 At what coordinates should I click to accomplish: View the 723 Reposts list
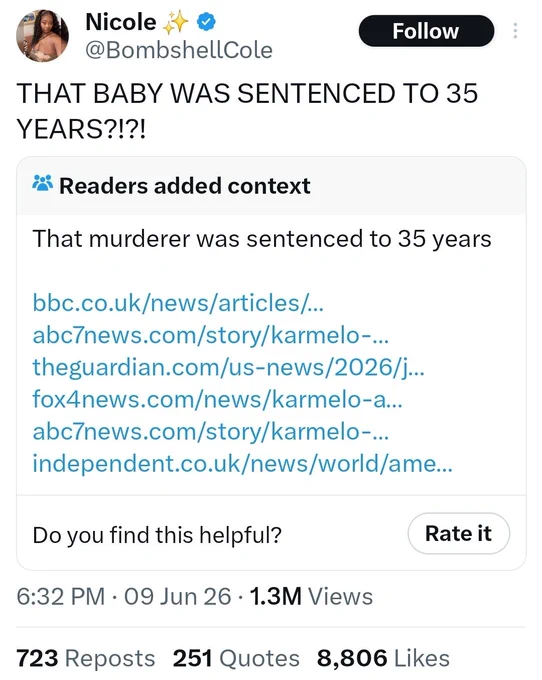85,658
